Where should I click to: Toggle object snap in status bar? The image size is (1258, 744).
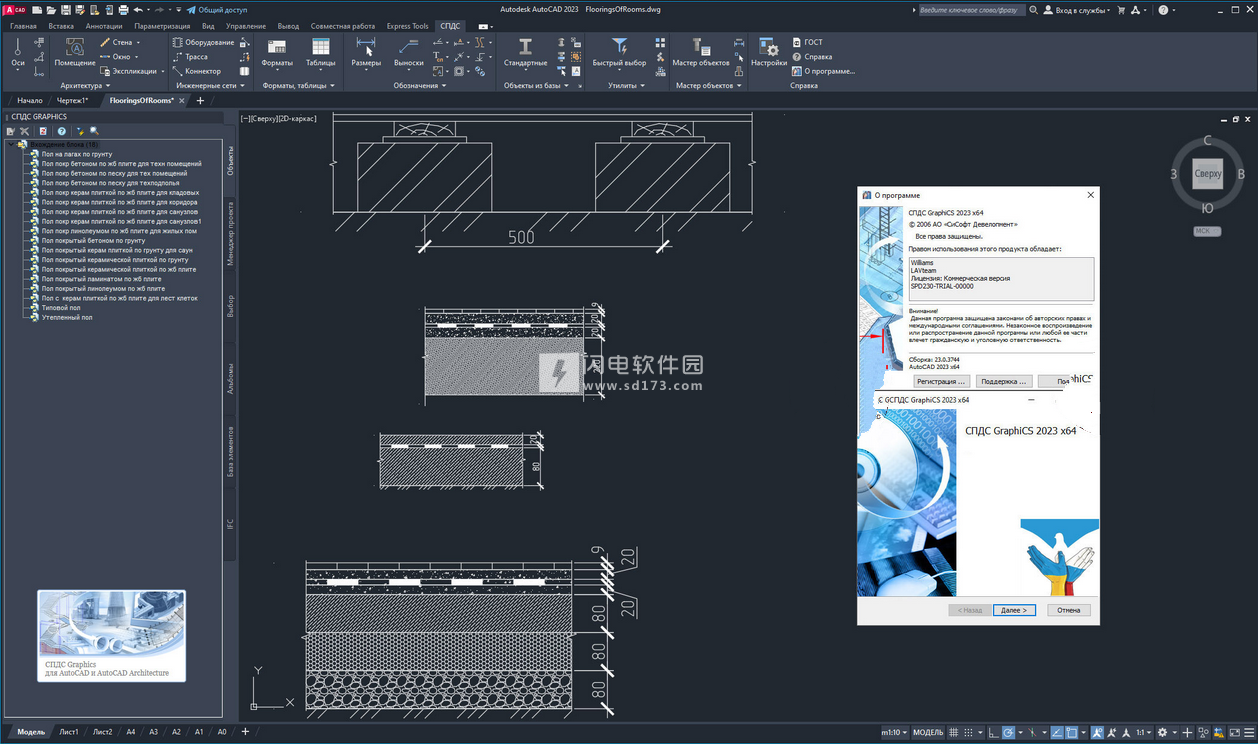1071,732
